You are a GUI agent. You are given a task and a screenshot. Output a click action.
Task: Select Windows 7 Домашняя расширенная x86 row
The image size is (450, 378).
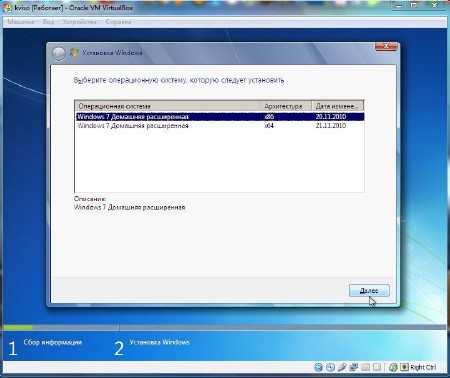point(220,117)
